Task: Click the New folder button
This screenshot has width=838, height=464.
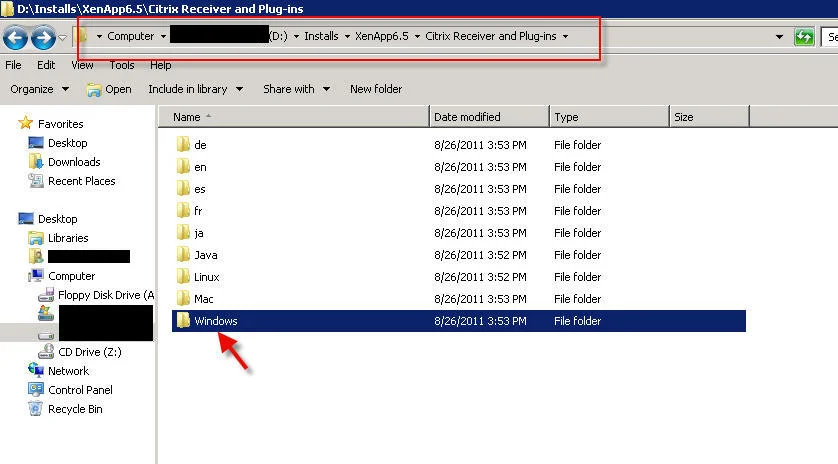Action: 376,89
